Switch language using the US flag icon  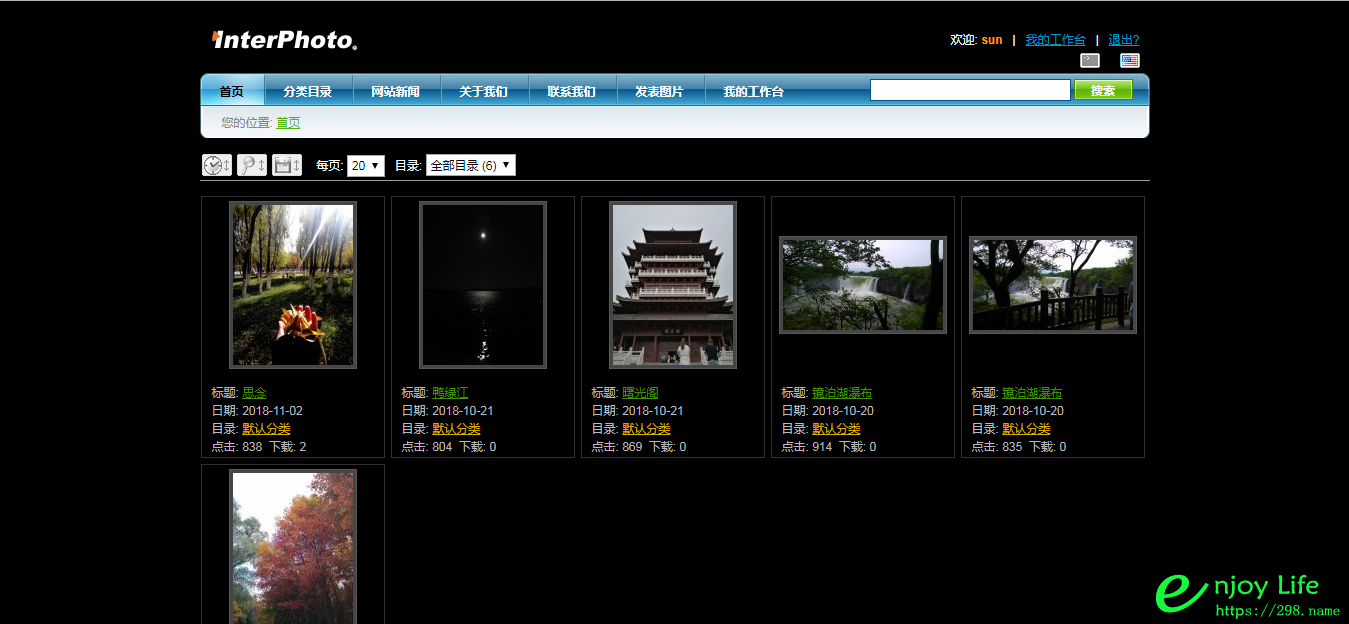[x=1129, y=60]
